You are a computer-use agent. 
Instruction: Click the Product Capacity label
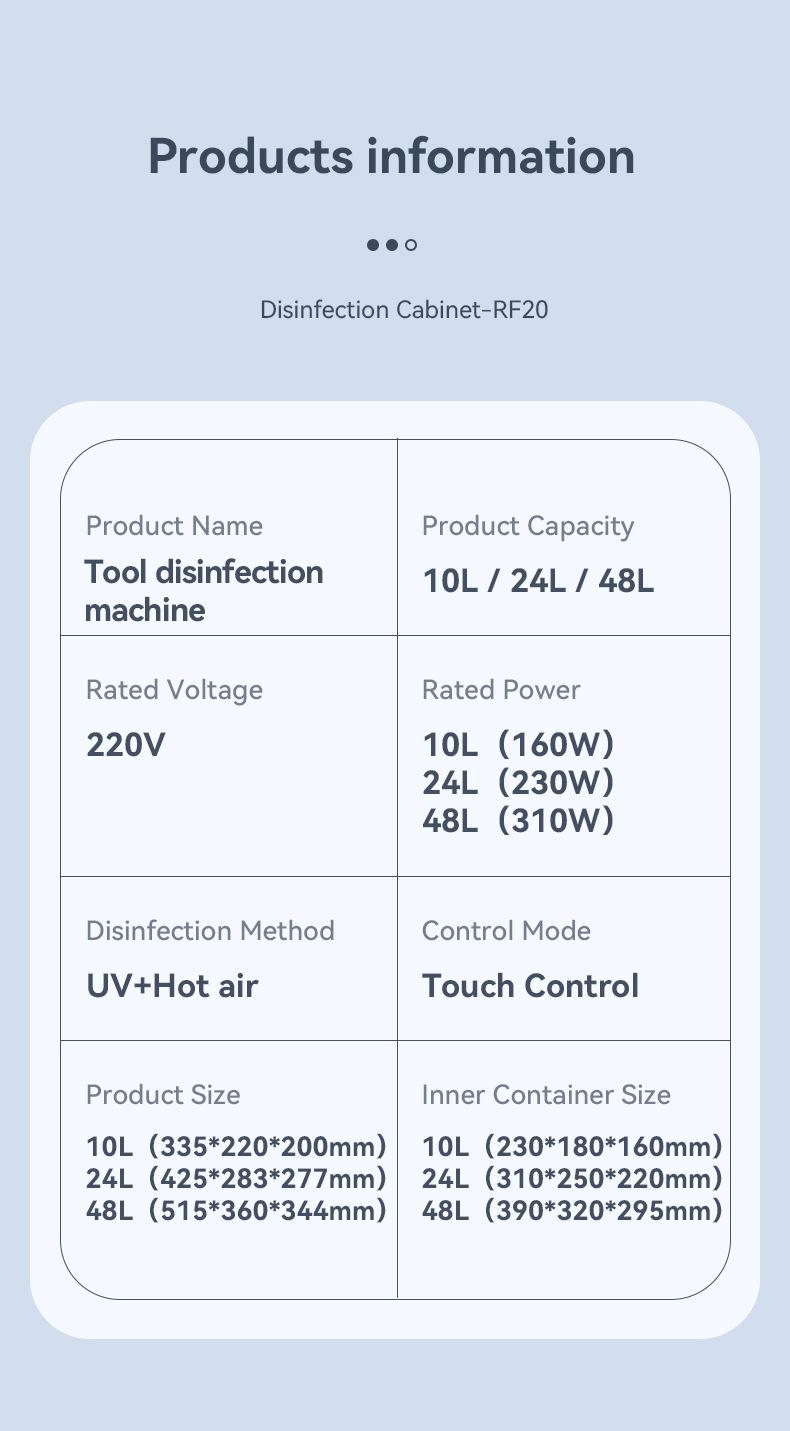point(528,526)
